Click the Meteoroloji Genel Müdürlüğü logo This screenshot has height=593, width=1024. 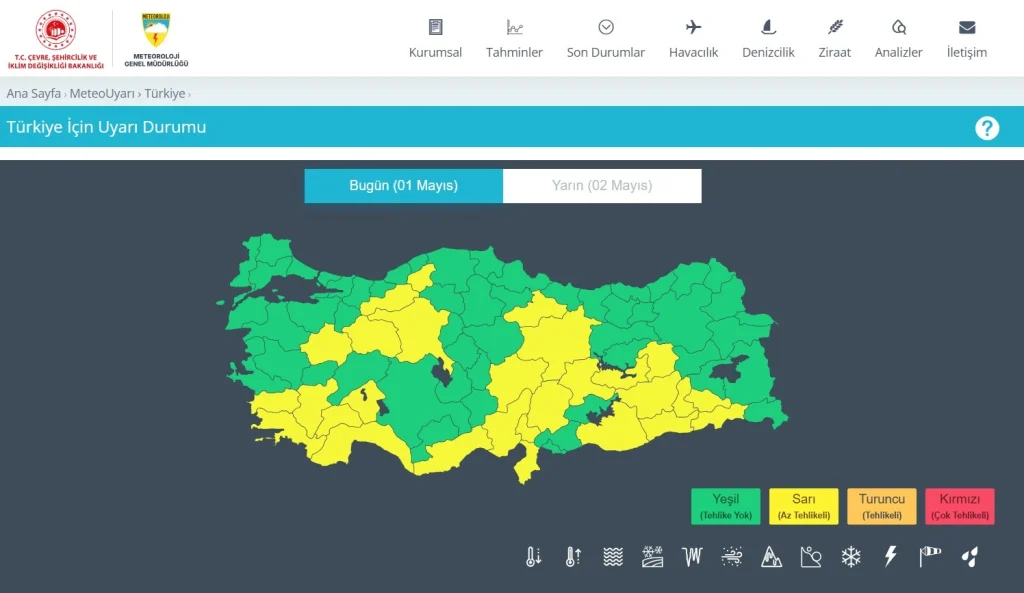(x=156, y=39)
